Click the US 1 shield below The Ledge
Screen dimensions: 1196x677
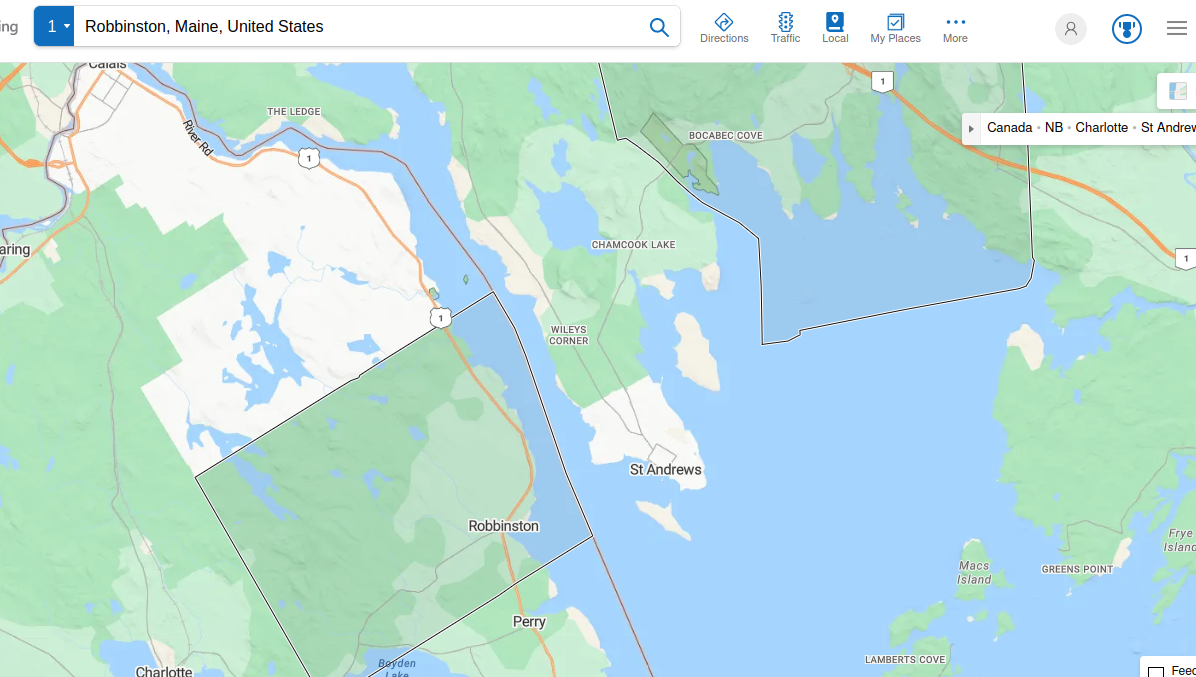pos(308,159)
